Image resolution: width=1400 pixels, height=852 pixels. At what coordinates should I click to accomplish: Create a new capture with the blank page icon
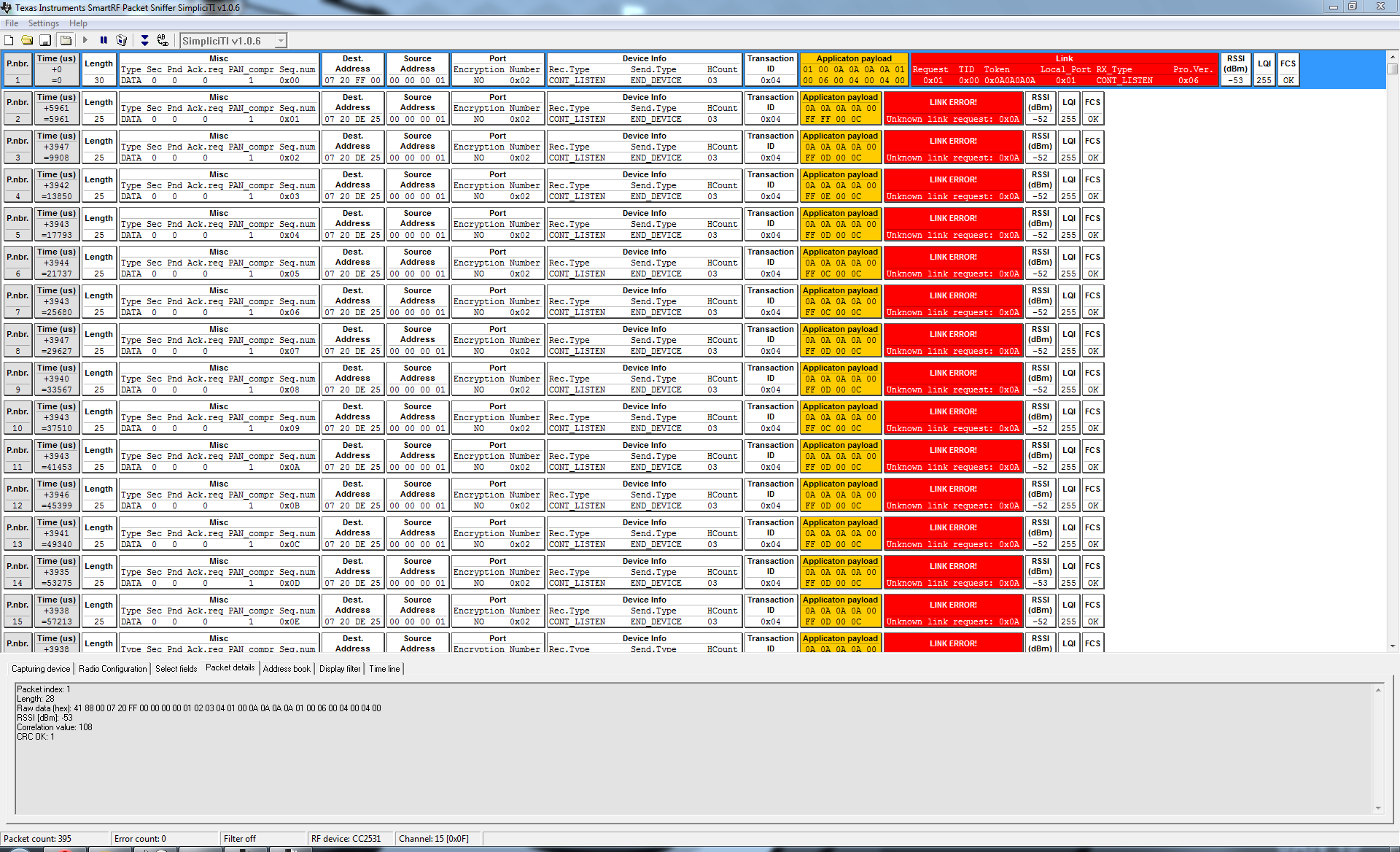coord(9,41)
